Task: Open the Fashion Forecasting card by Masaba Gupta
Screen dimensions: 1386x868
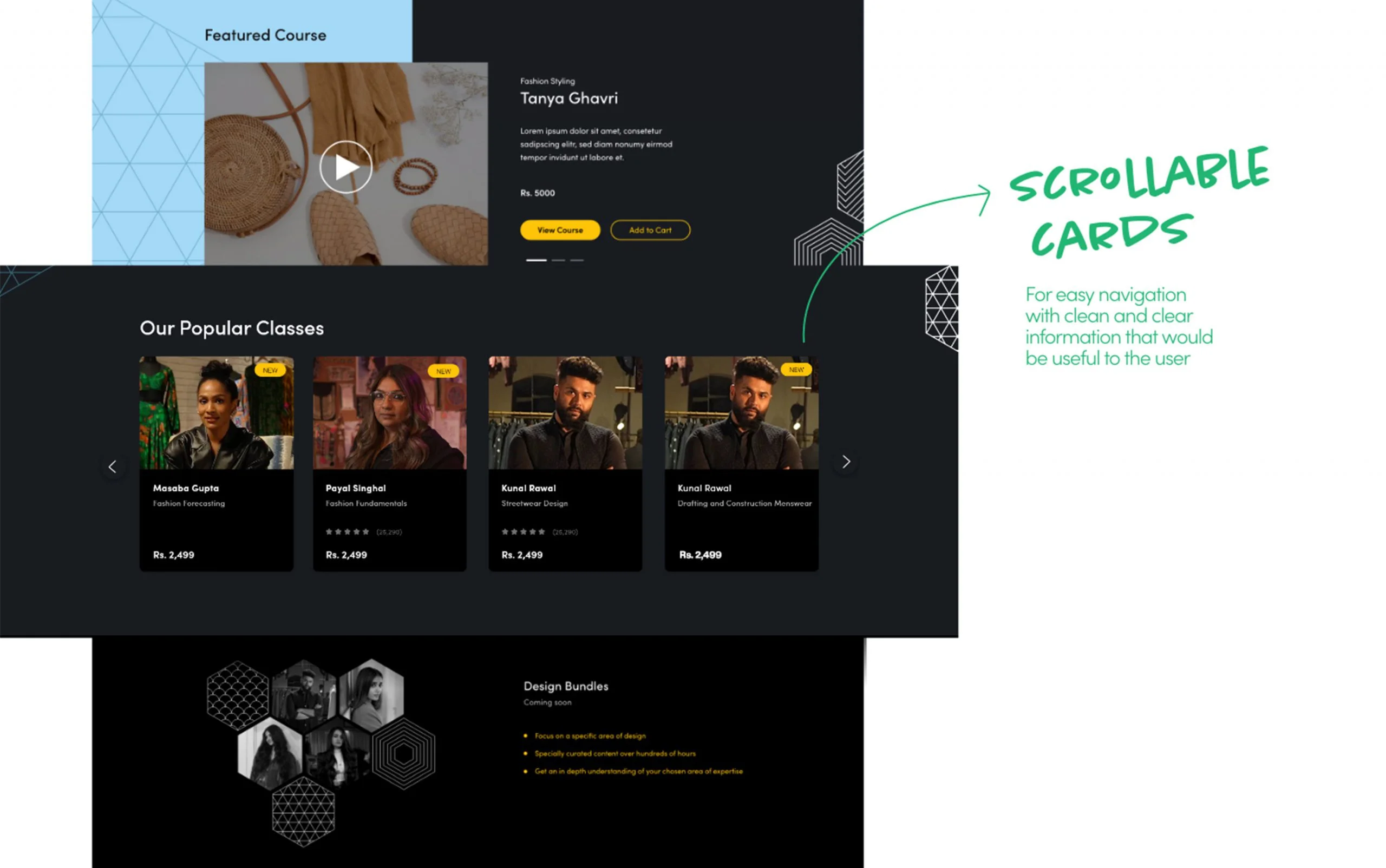Action: (x=217, y=462)
